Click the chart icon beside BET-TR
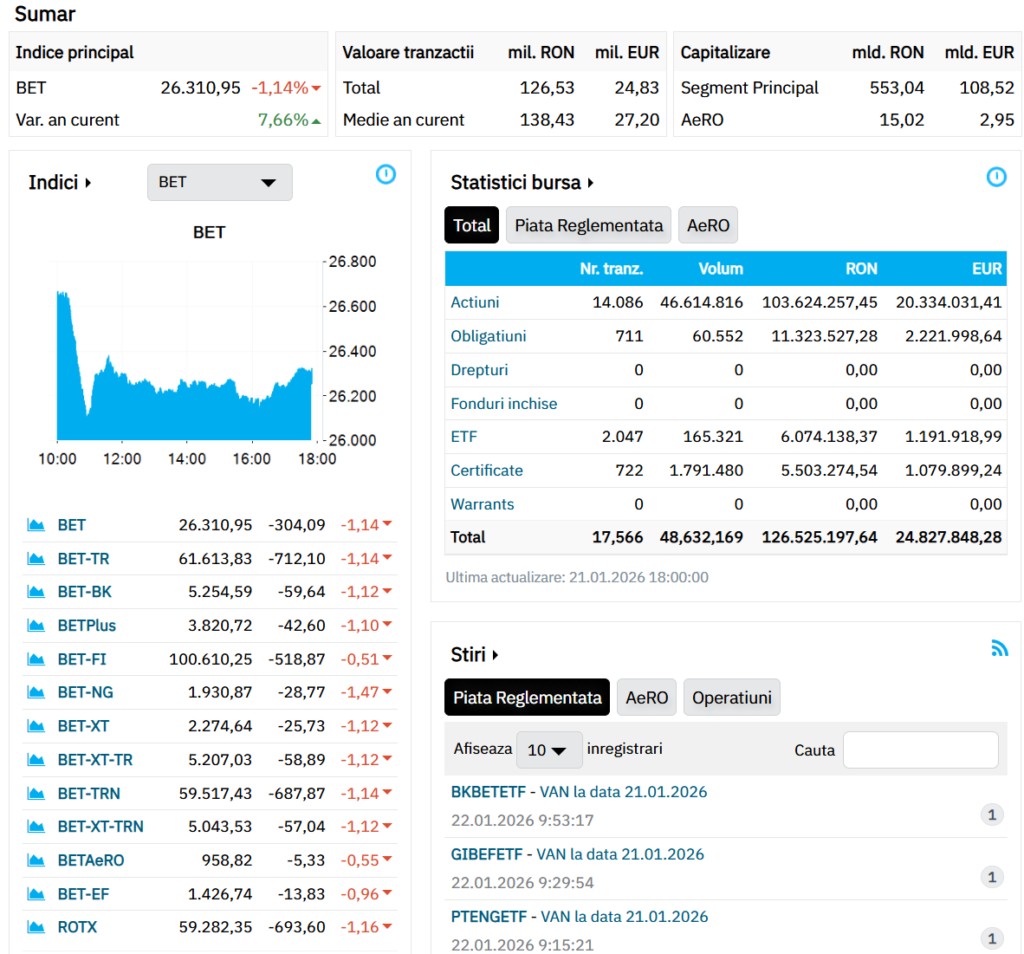 [37, 559]
